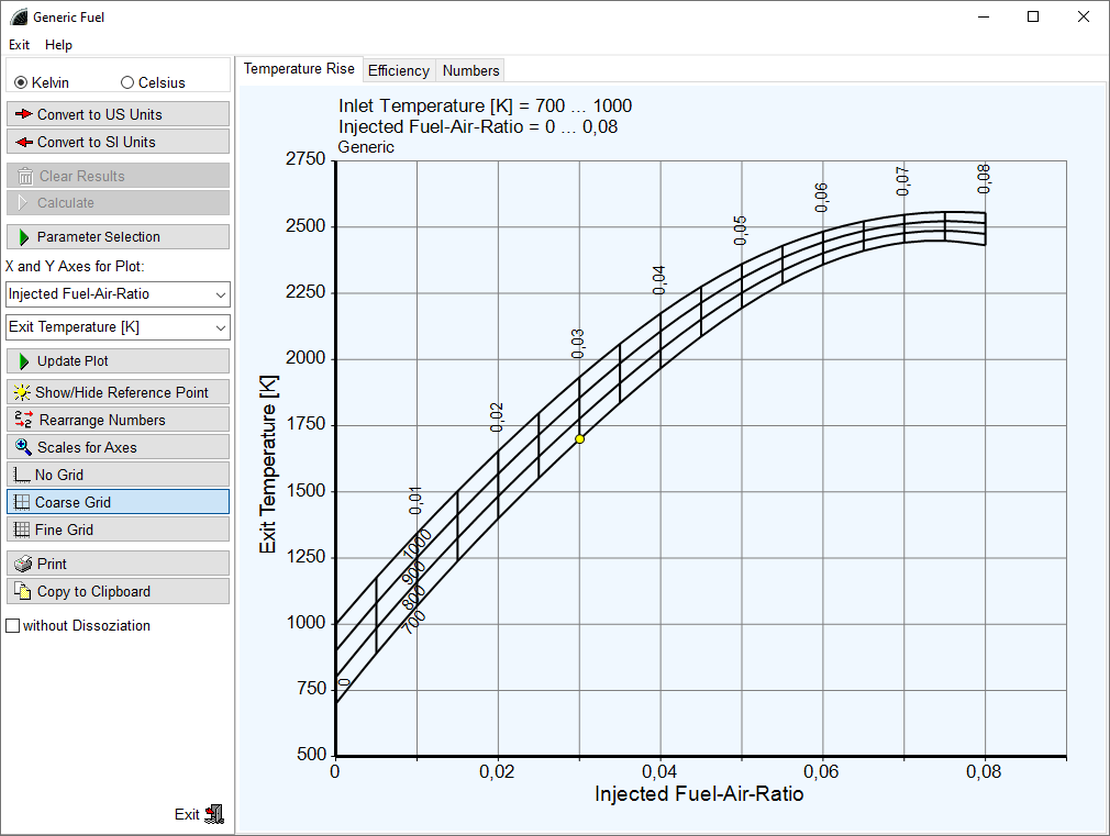Image resolution: width=1110 pixels, height=836 pixels.
Task: Select the Kelvin radio button
Action: tap(21, 83)
